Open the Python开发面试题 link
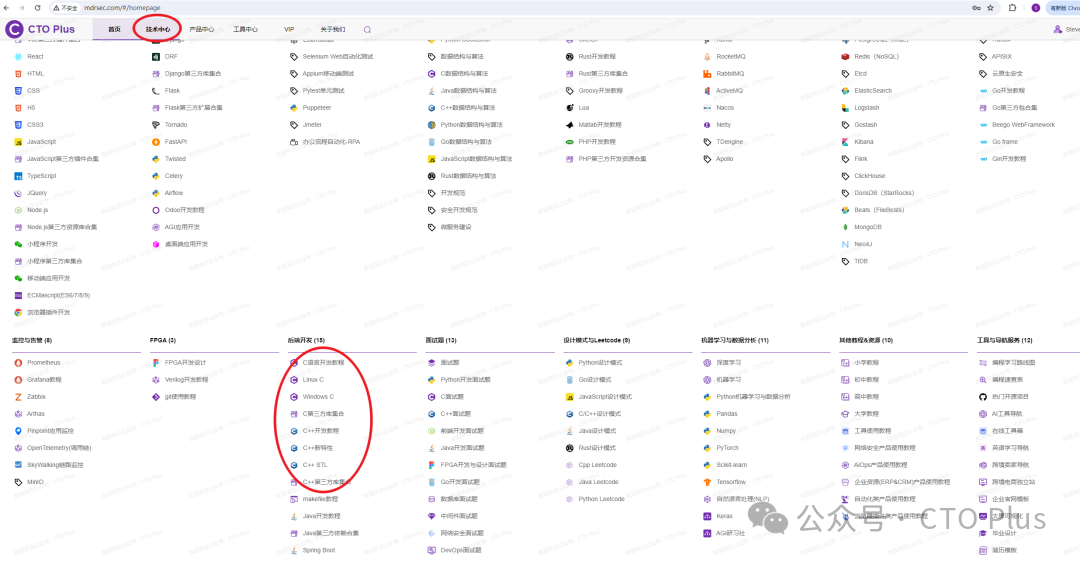The height and width of the screenshot is (561, 1080). (x=466, y=380)
